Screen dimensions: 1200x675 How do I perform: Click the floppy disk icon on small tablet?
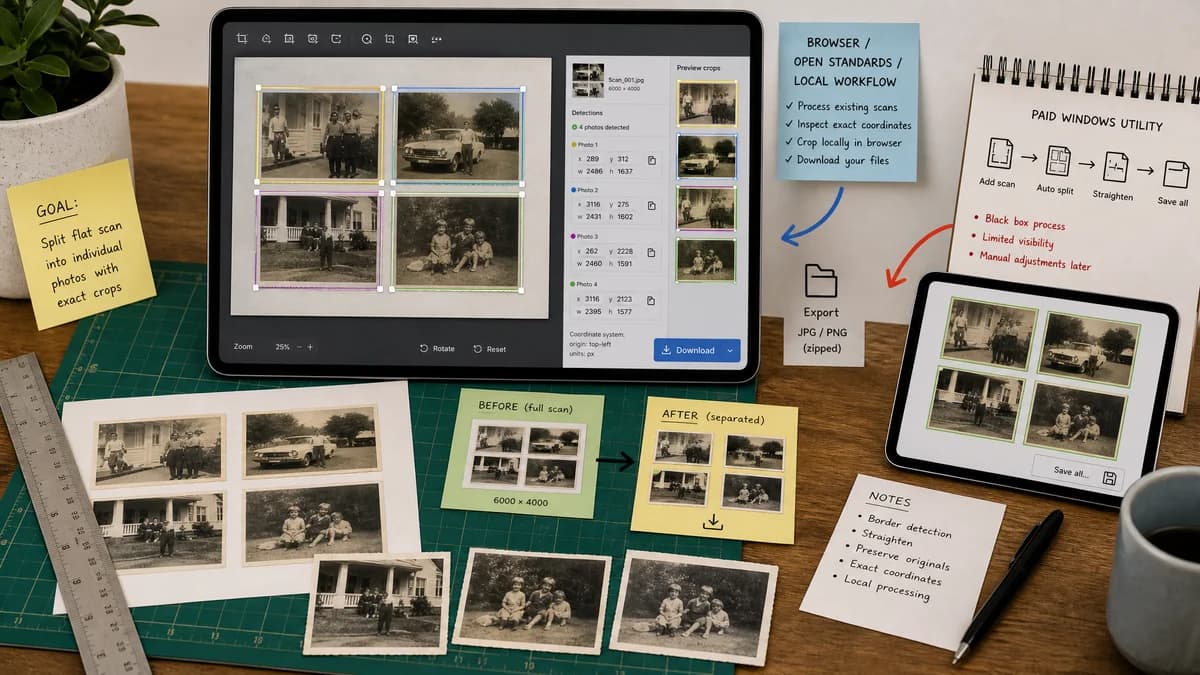[1109, 478]
